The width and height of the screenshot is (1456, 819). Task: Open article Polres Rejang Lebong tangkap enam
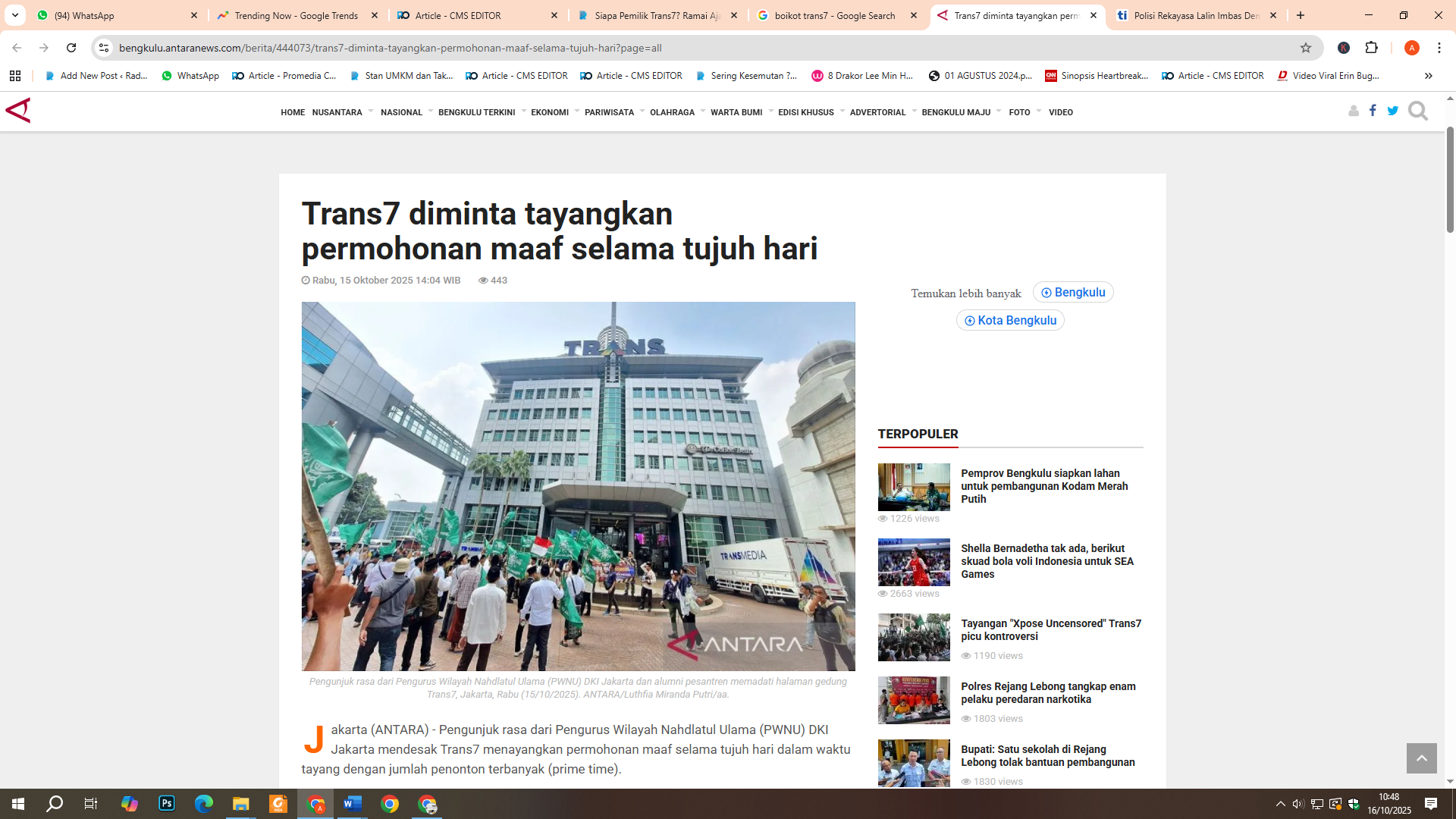(1048, 692)
